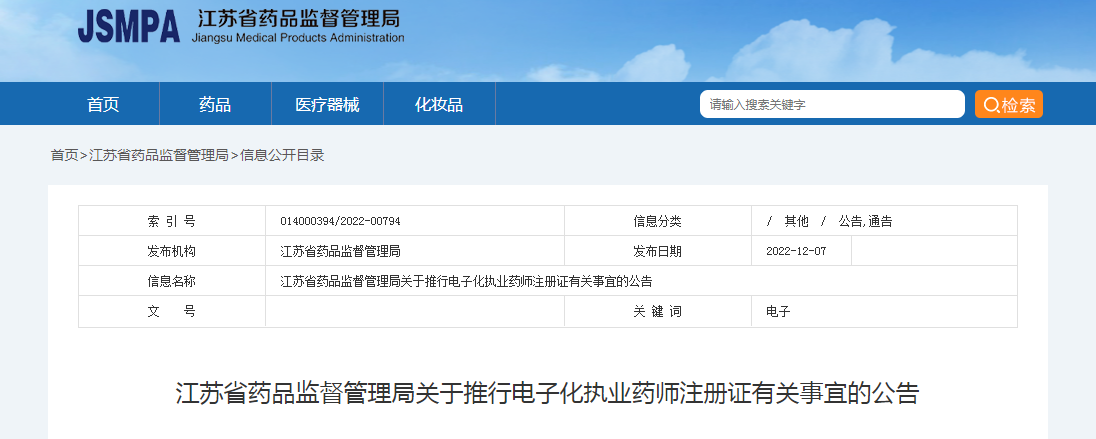Click the orange 检索 search button
Screen dimensions: 1096x439
click(x=1009, y=104)
